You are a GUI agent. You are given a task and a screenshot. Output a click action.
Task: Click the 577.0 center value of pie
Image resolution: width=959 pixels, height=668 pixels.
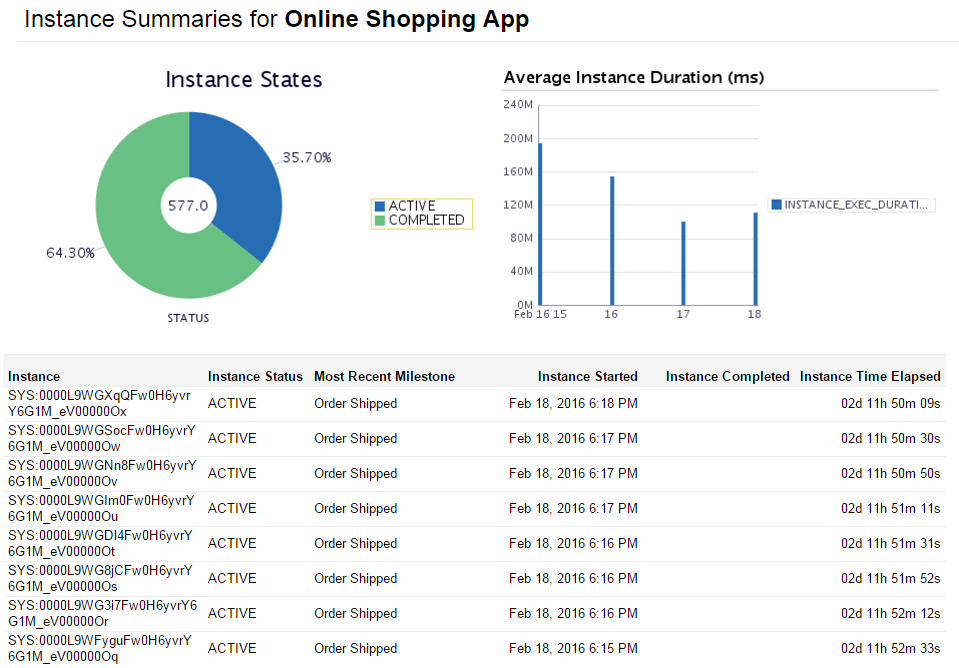(188, 206)
